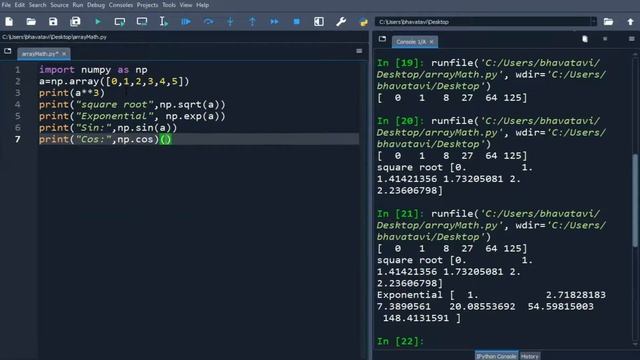Open PYTHONPATH manager python icon
The width and height of the screenshot is (640, 360).
pyautogui.click(x=363, y=22)
